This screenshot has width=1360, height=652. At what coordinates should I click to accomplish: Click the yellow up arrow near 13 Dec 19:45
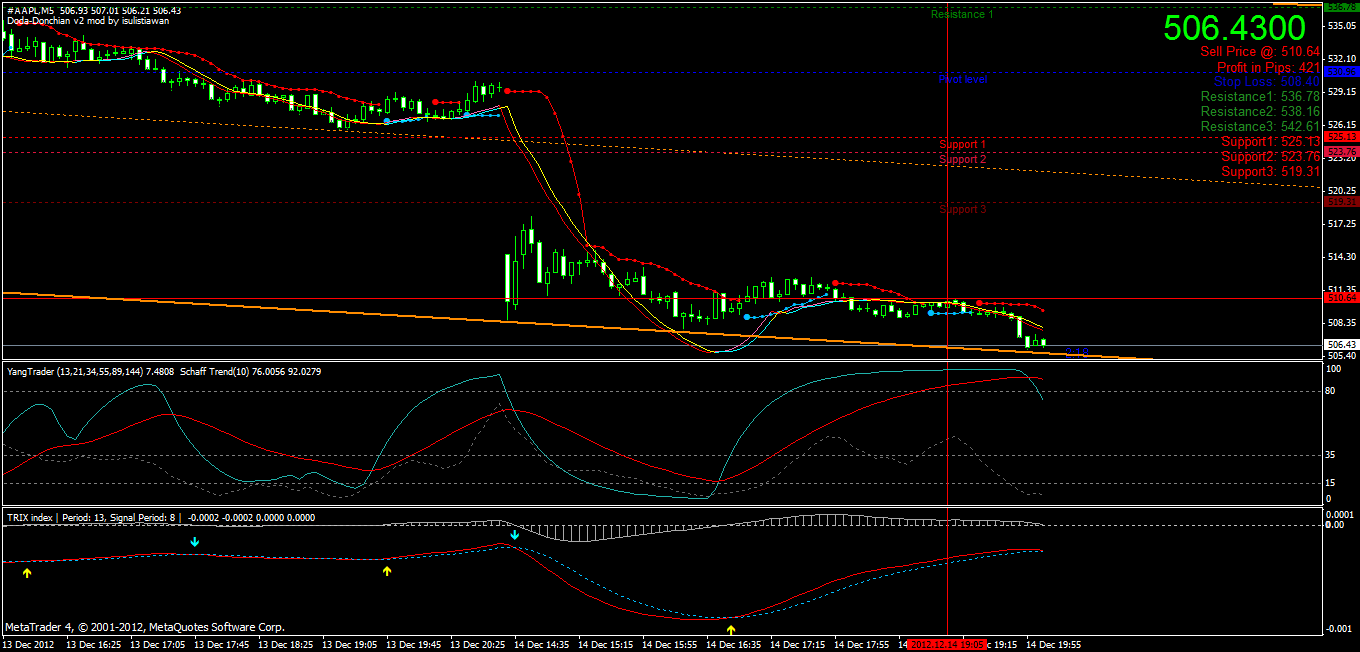[x=387, y=571]
